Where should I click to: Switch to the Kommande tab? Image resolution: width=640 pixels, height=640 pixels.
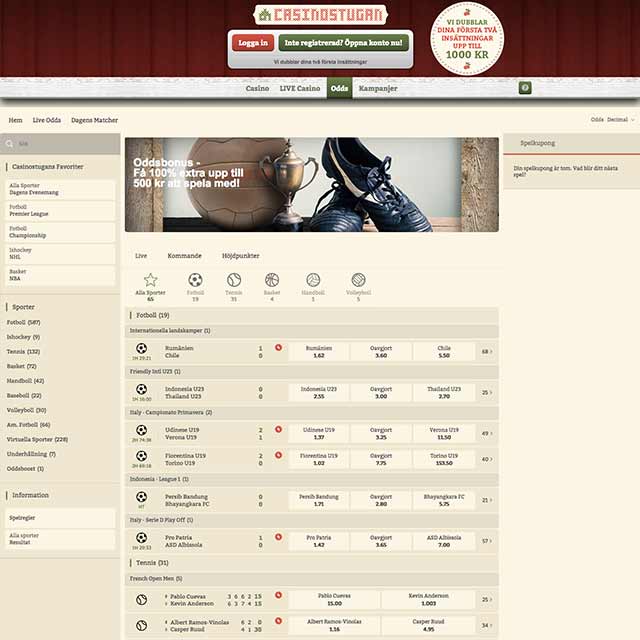pyautogui.click(x=184, y=256)
